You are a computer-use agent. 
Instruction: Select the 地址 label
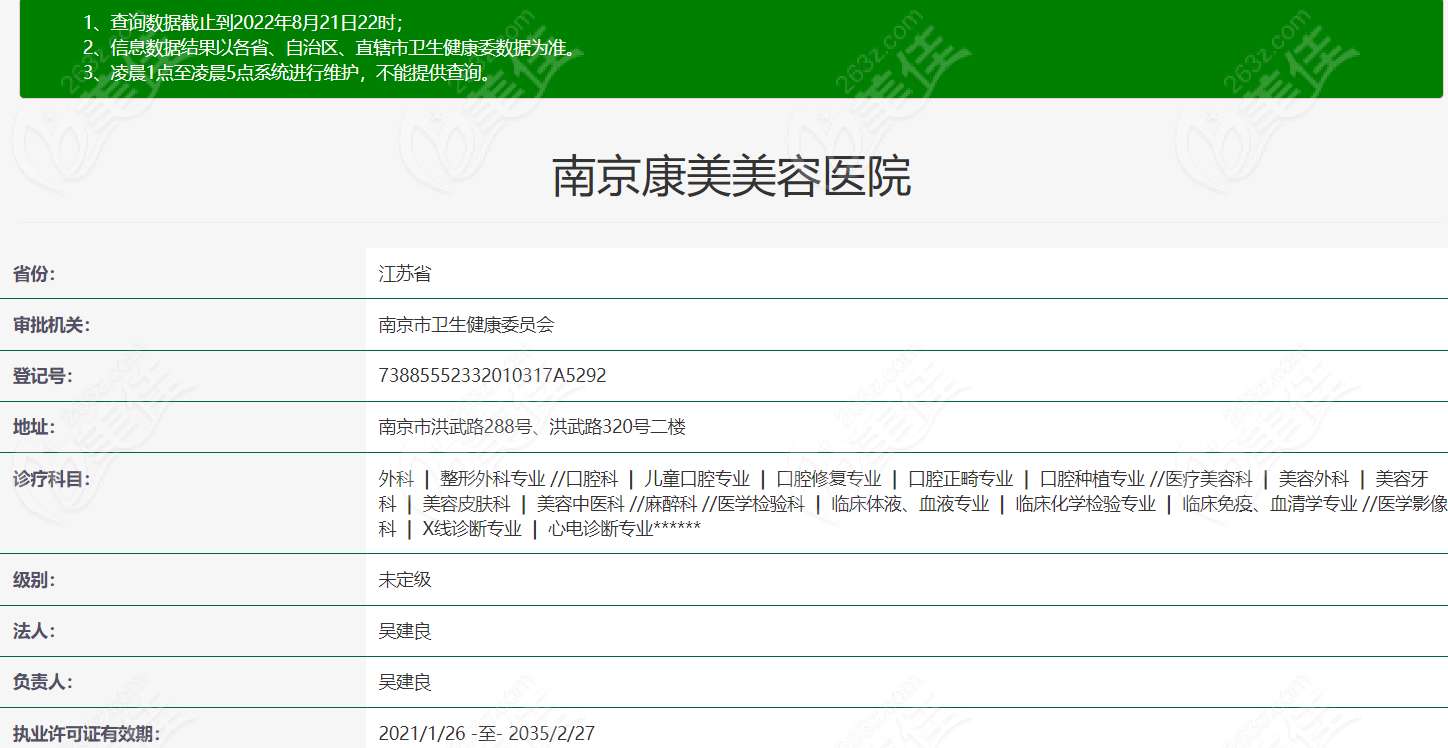pos(34,427)
